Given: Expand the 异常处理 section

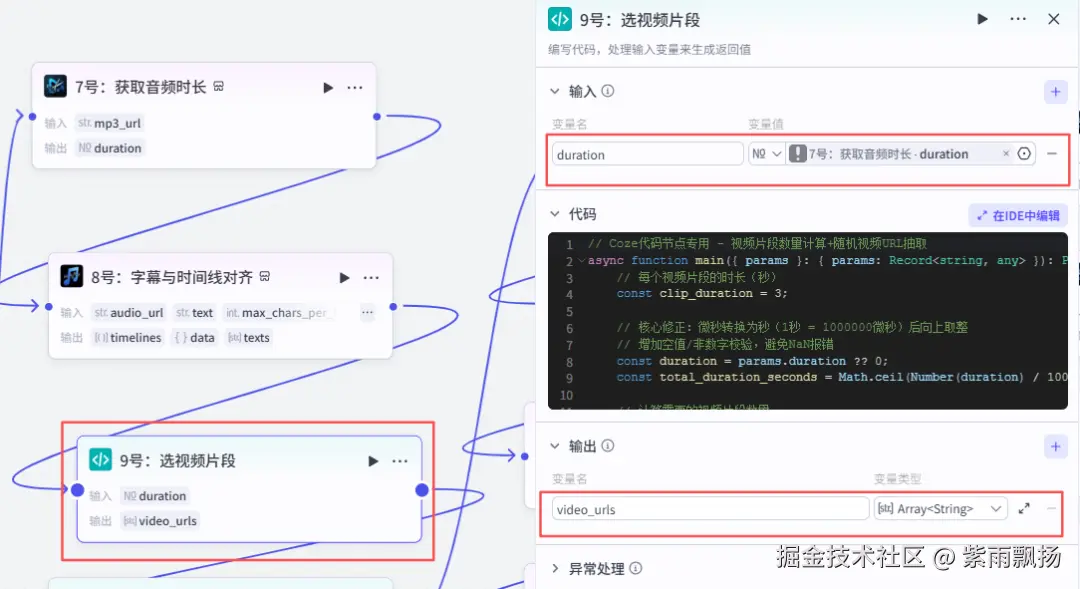Looking at the screenshot, I should click(554, 568).
